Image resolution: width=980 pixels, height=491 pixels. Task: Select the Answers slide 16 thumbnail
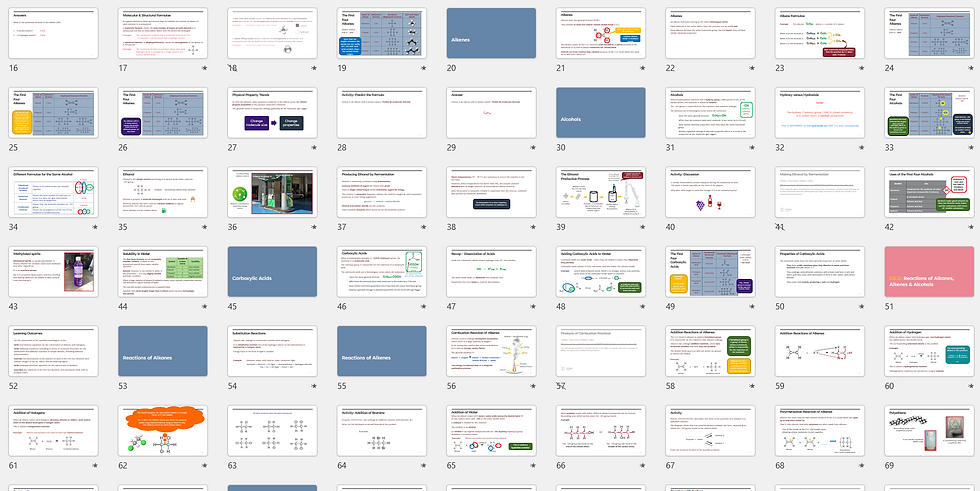click(53, 34)
